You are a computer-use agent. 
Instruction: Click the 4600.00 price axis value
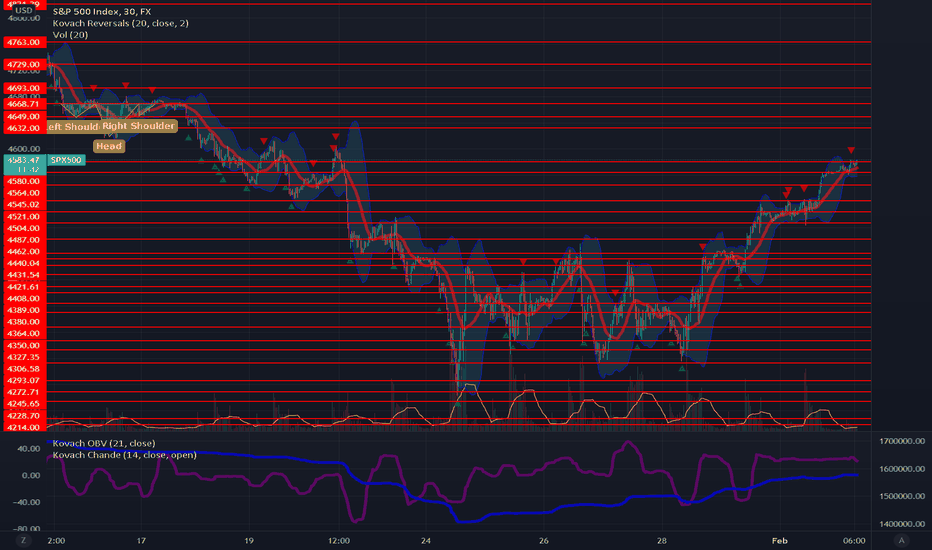24,149
